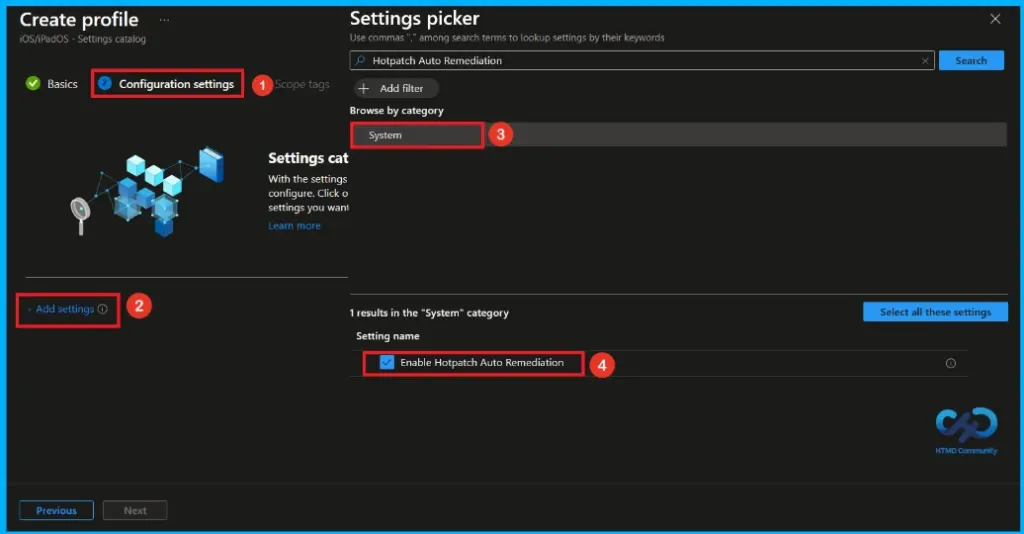This screenshot has width=1024, height=534.
Task: Click the magnifier icon in search field
Action: pyautogui.click(x=360, y=60)
